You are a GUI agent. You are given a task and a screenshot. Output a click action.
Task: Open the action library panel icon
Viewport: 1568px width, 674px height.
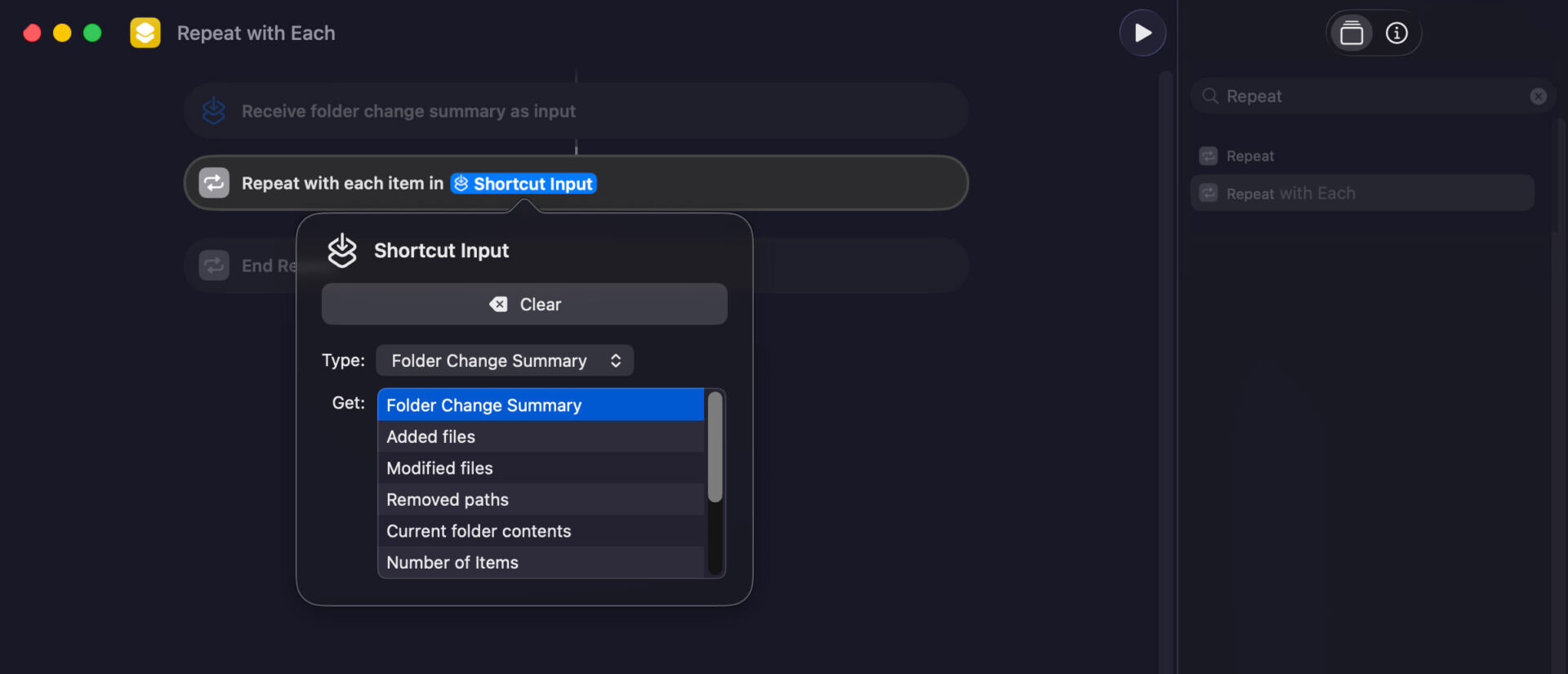[x=1351, y=33]
